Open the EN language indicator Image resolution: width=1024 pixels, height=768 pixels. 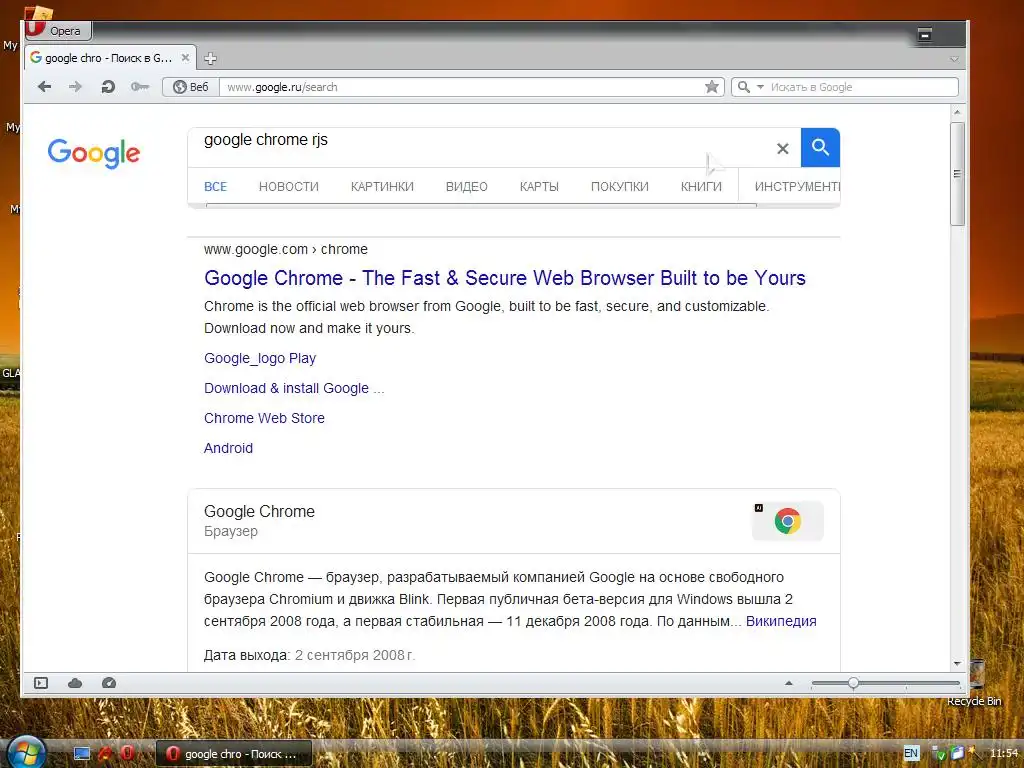click(x=911, y=753)
